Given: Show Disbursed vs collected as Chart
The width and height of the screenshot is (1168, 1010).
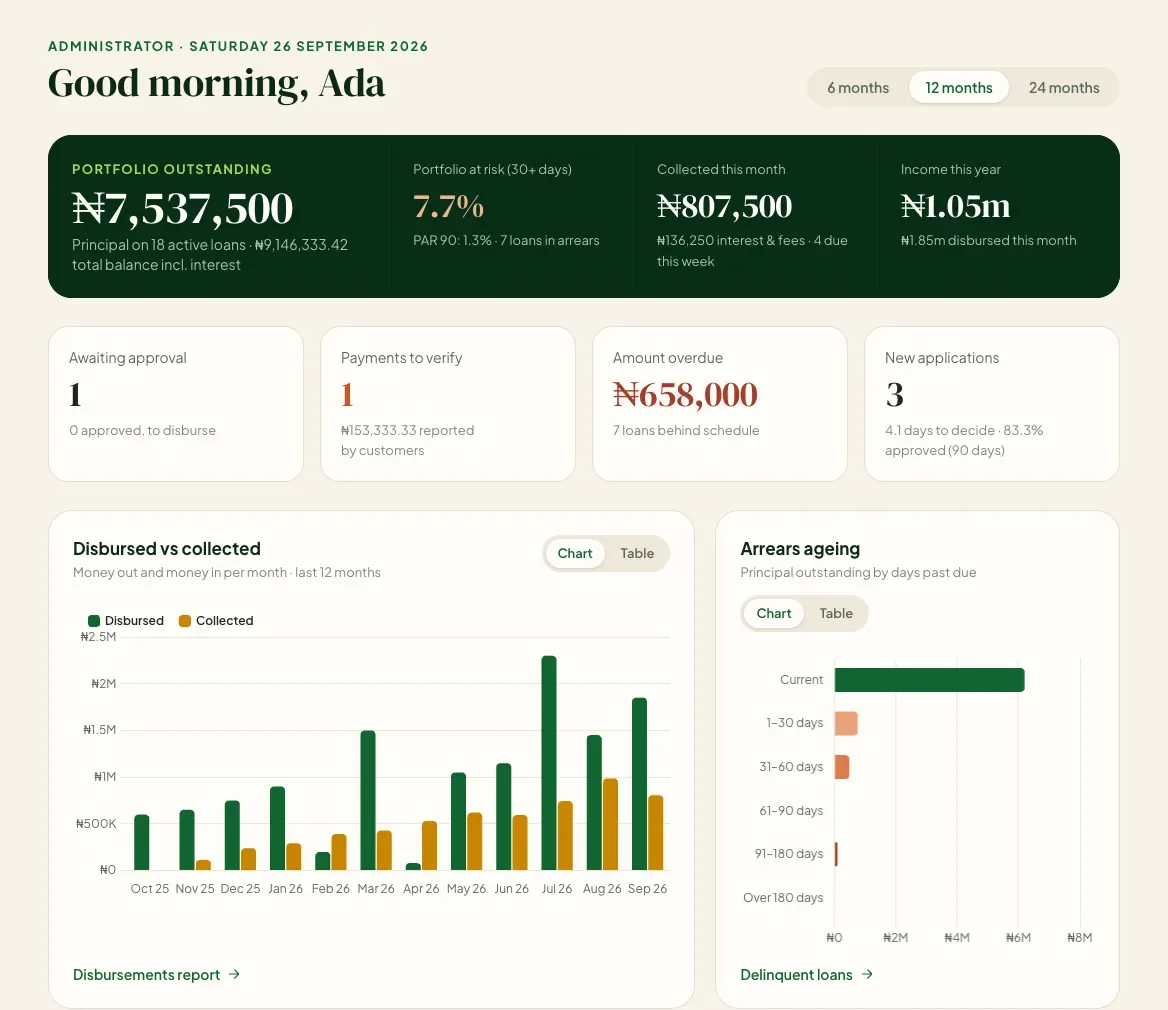Looking at the screenshot, I should [x=574, y=553].
